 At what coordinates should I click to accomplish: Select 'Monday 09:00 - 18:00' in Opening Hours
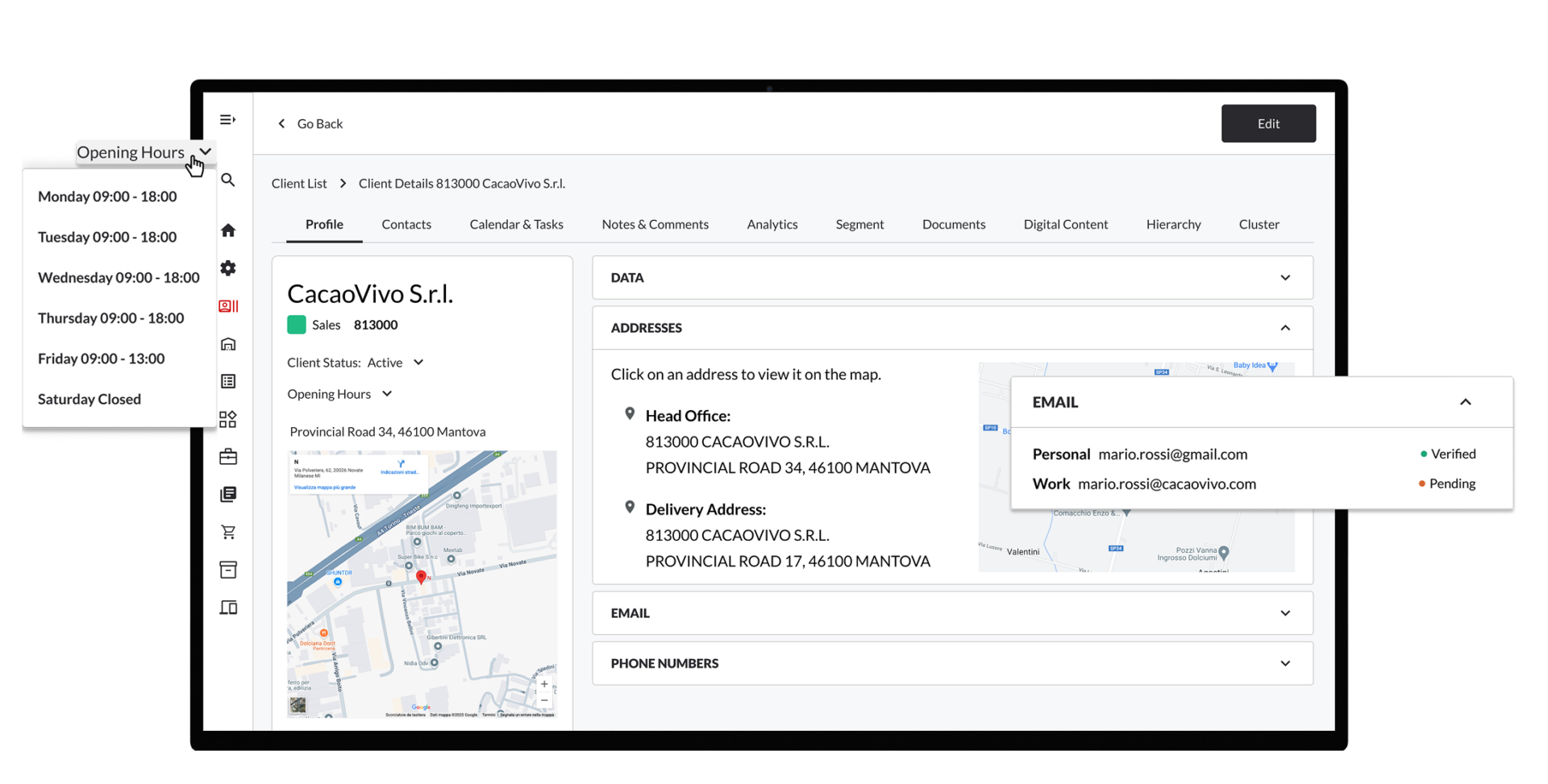click(107, 197)
